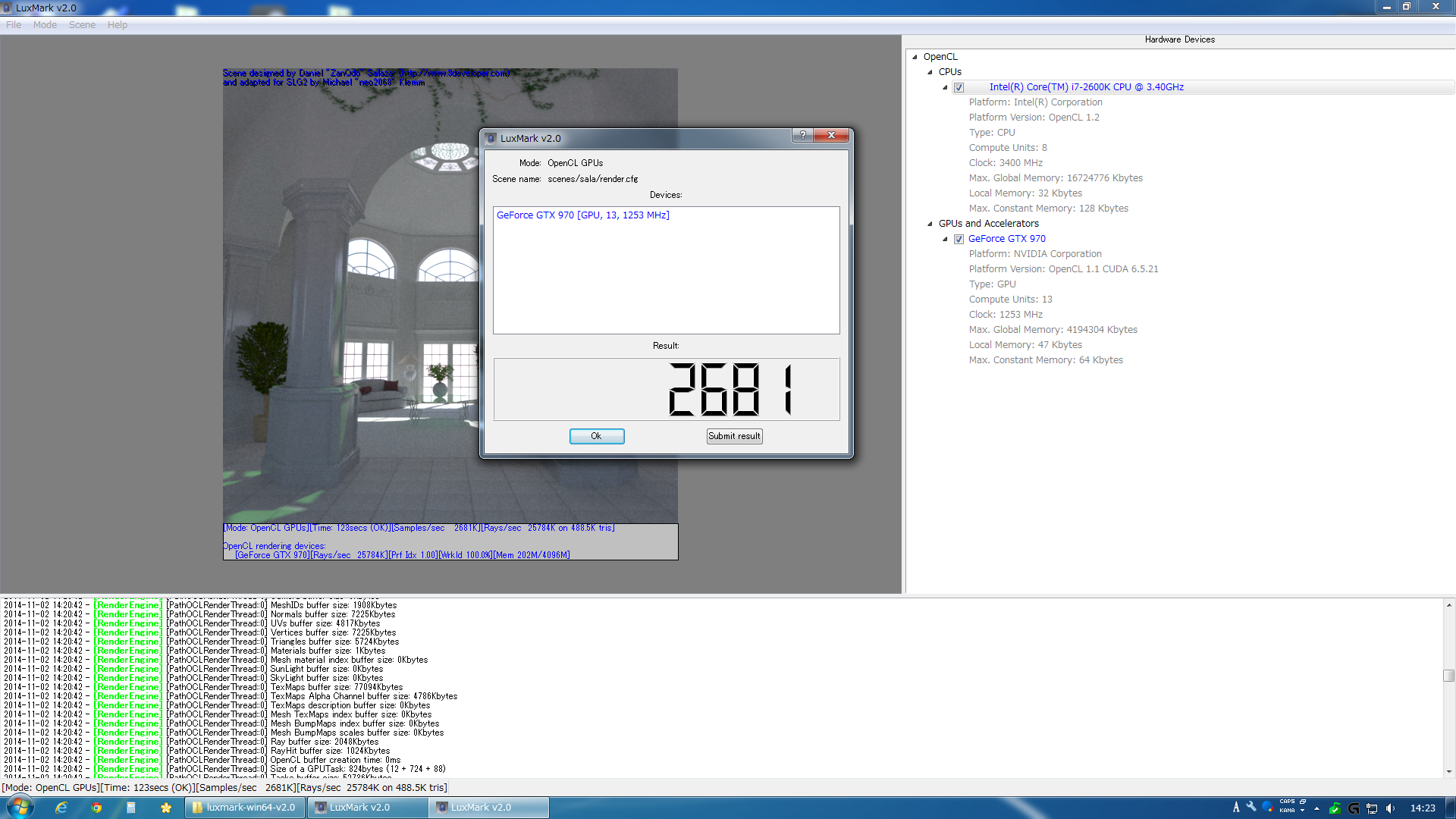
Task: Open Internet Explorer from the taskbar
Action: pos(61,808)
